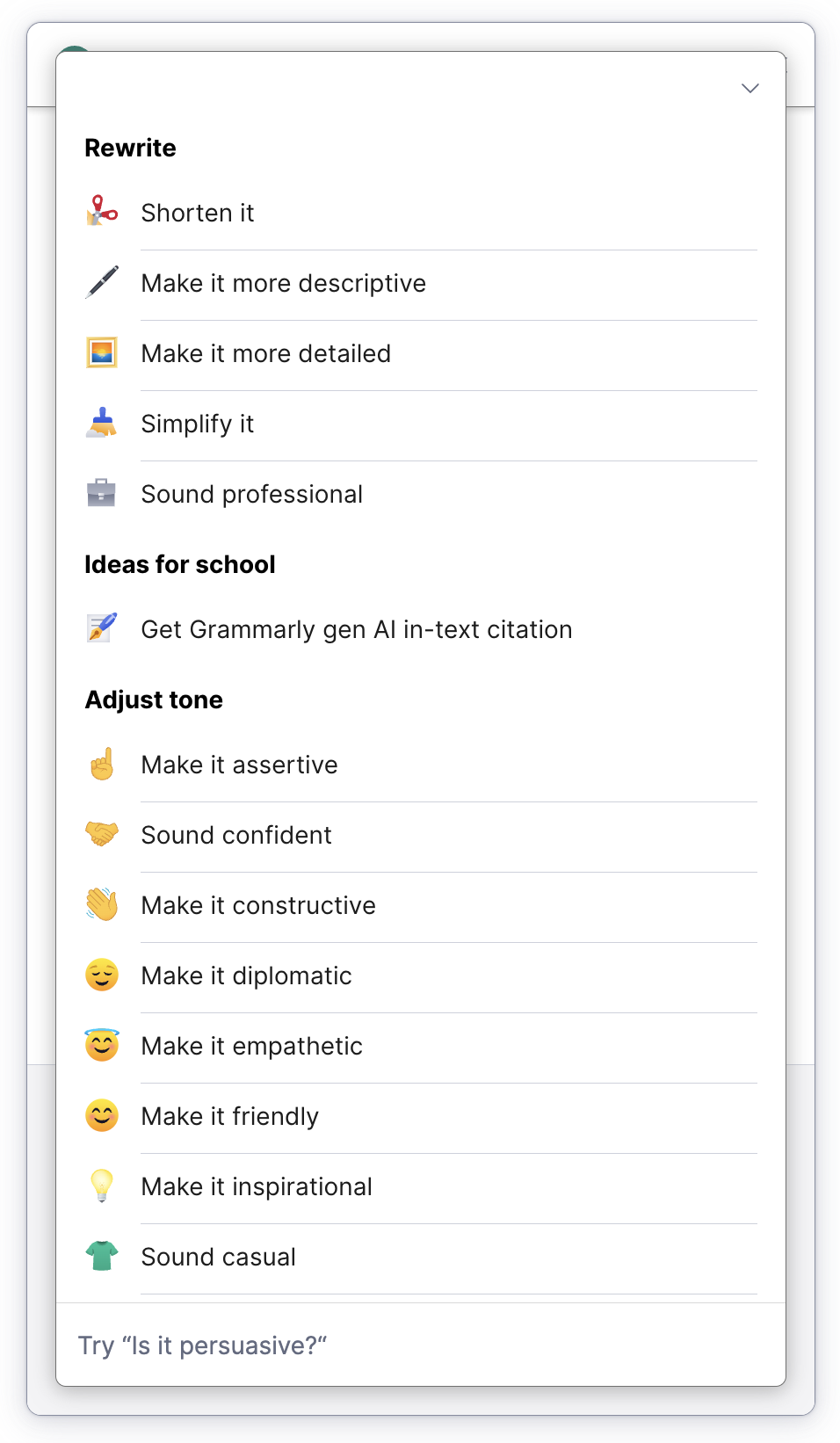Click the briefcase icon for Sound professional

[x=102, y=493]
